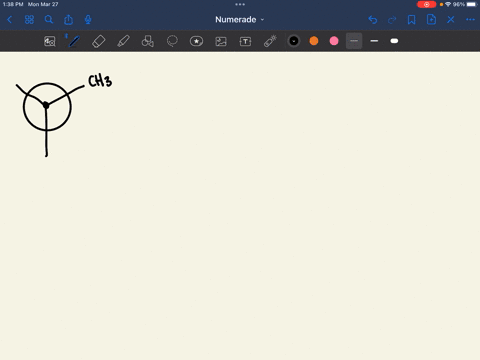Viewport: 480px width, 360px height.
Task: Go back to the documents list
Action: 9,20
